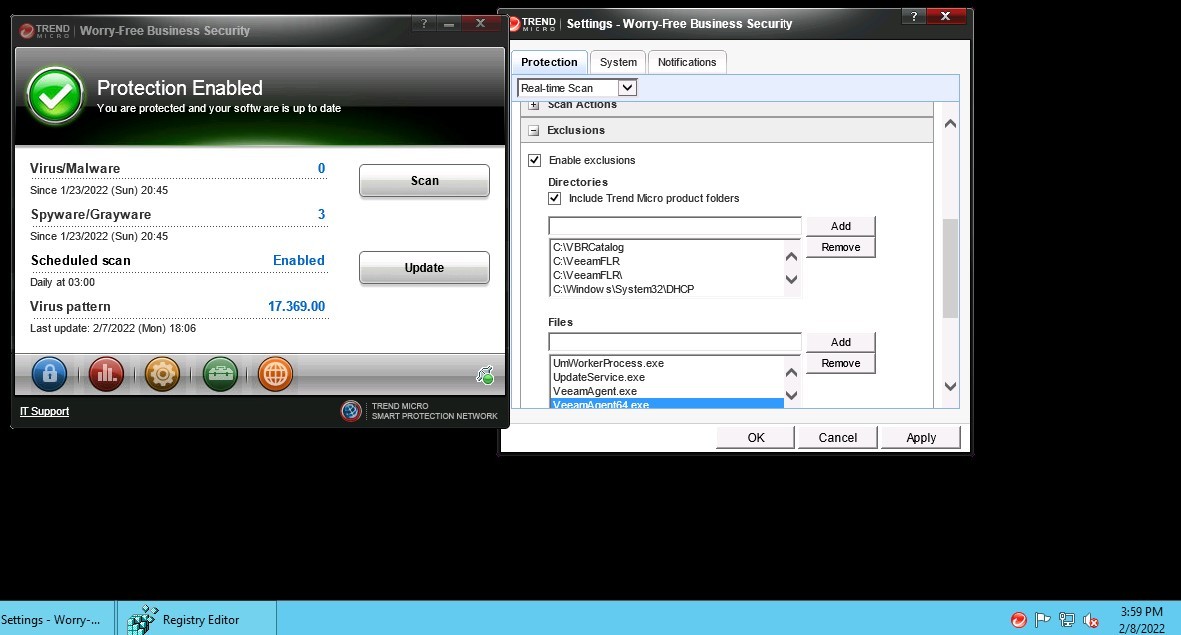Image resolution: width=1181 pixels, height=635 pixels.
Task: Switch to the Notifications tab
Action: pos(687,62)
